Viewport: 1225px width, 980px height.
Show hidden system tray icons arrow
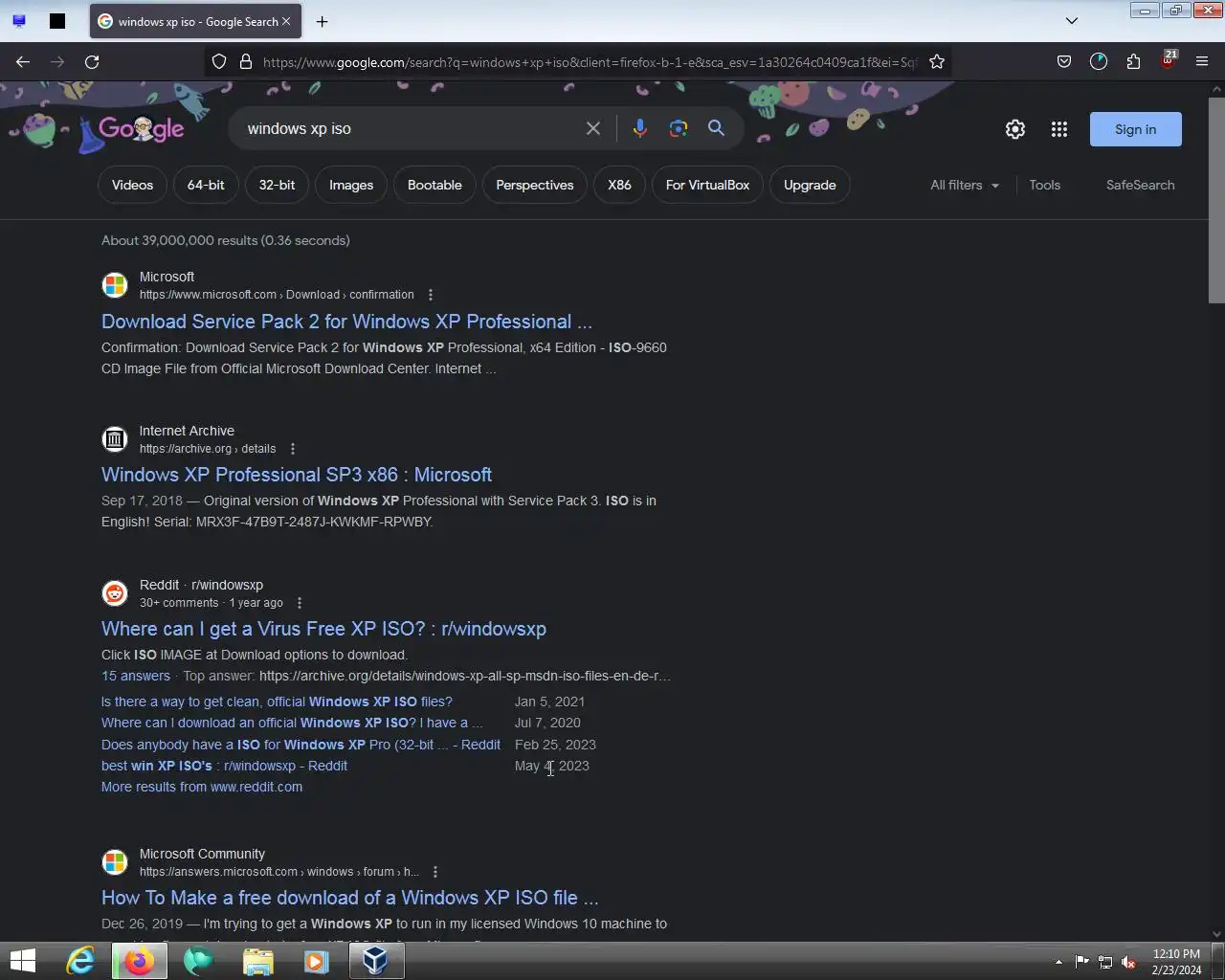coord(1058,962)
